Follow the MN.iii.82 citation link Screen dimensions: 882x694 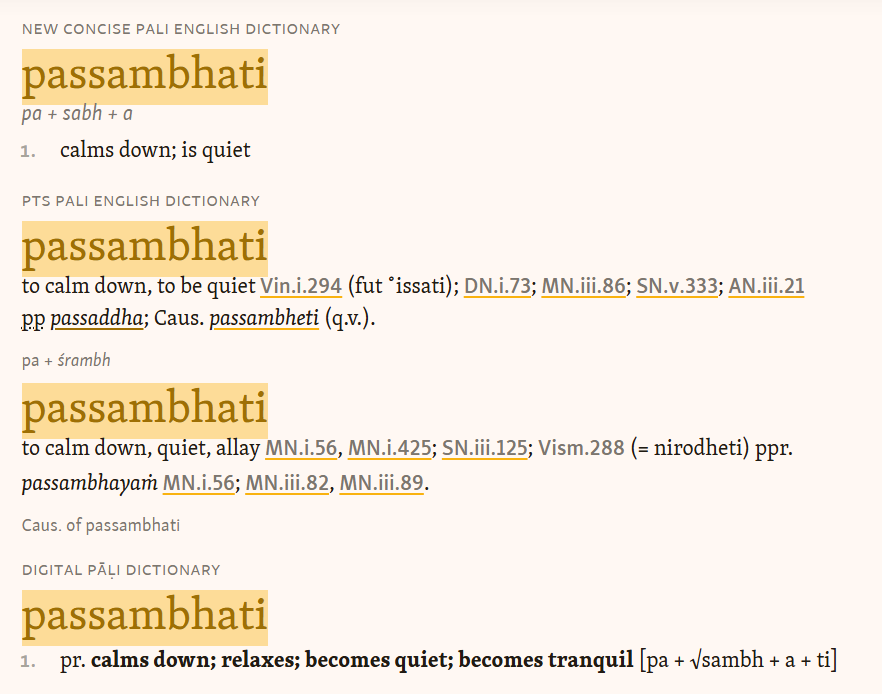pyautogui.click(x=287, y=483)
